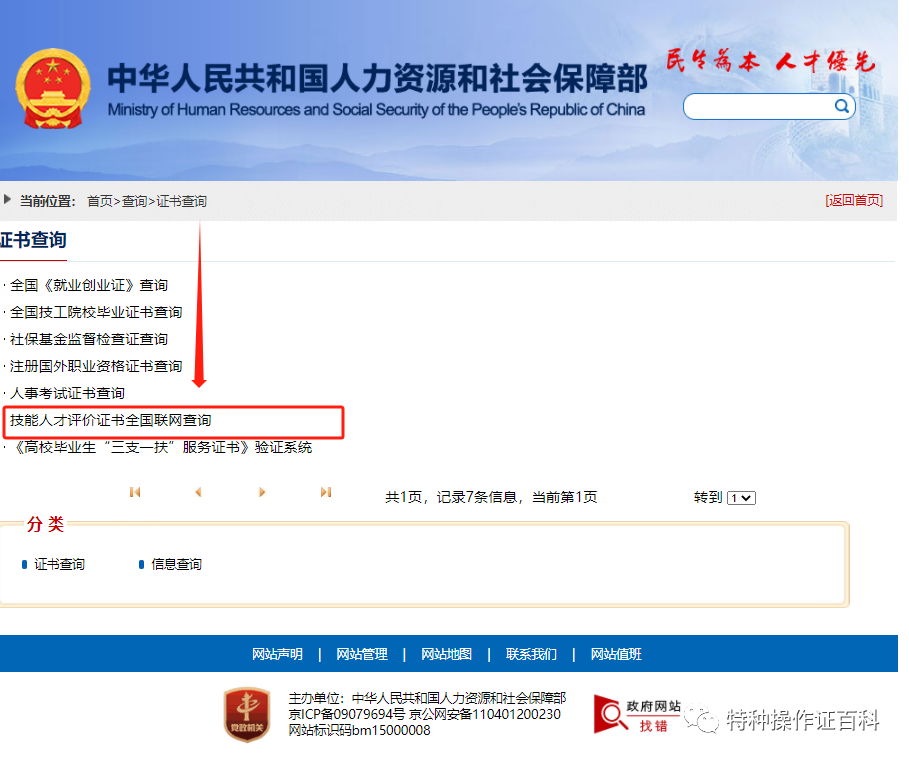Select 信息查询 category under 分类
This screenshot has width=909, height=760.
pos(176,565)
